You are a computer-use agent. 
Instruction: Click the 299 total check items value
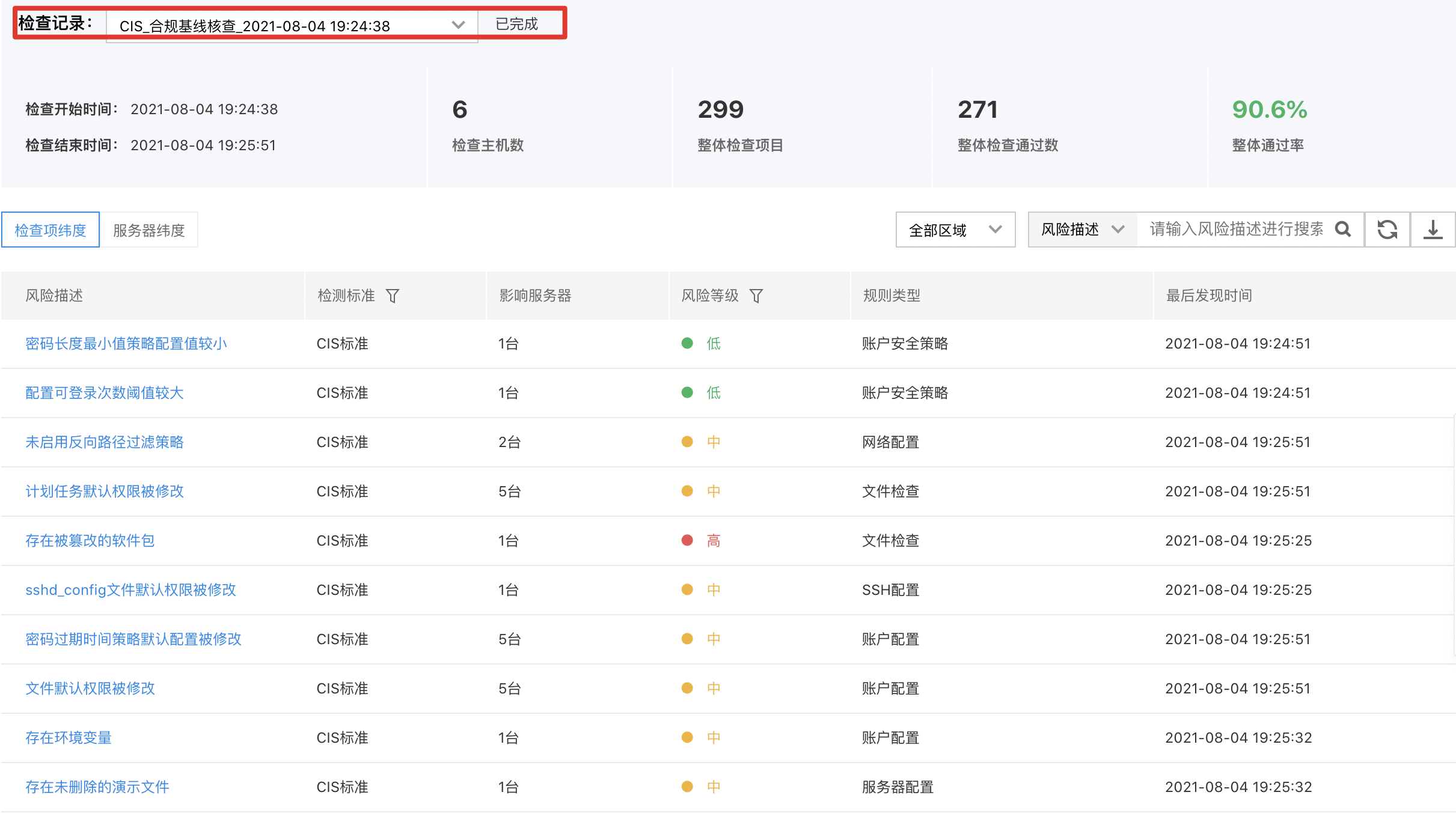point(721,109)
